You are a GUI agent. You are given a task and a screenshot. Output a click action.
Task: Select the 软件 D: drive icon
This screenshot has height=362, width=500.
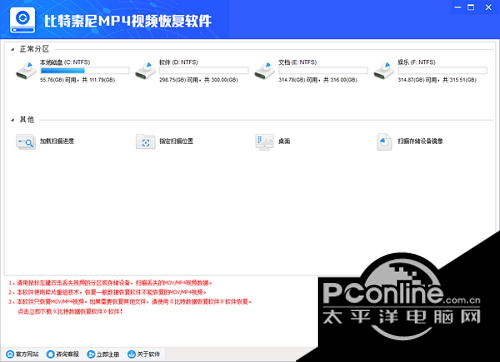[x=145, y=70]
